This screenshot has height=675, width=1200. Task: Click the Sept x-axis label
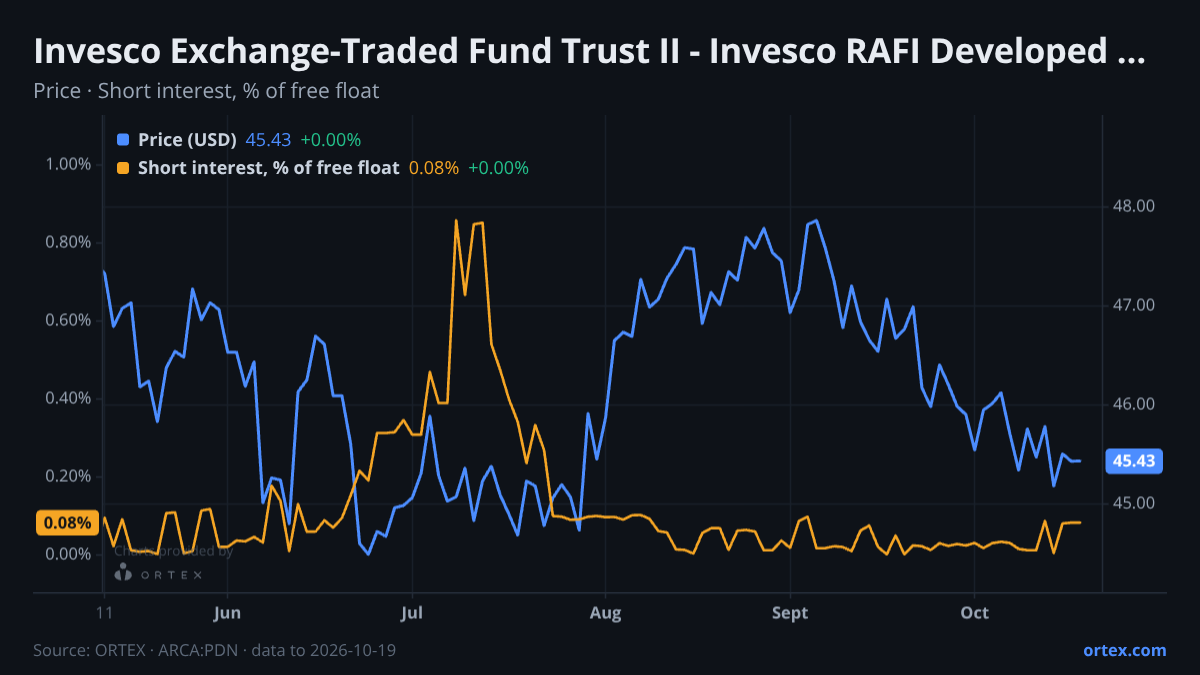(x=790, y=612)
